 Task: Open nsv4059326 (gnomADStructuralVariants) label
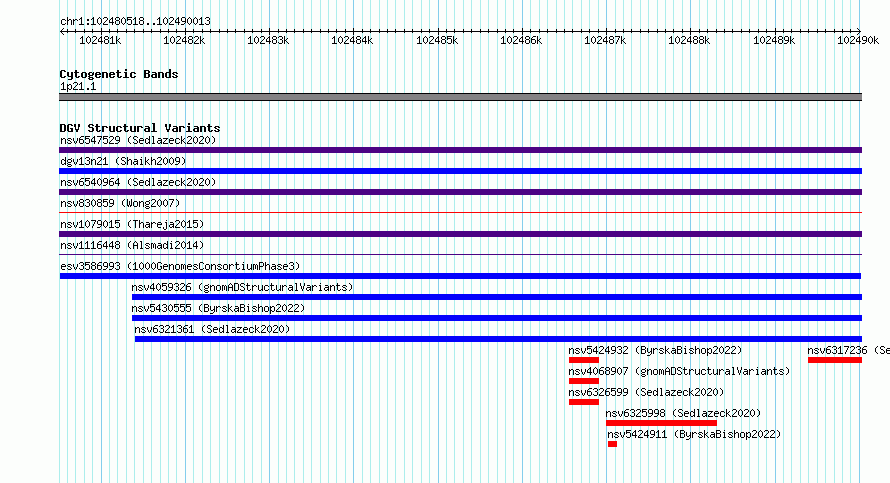242,287
